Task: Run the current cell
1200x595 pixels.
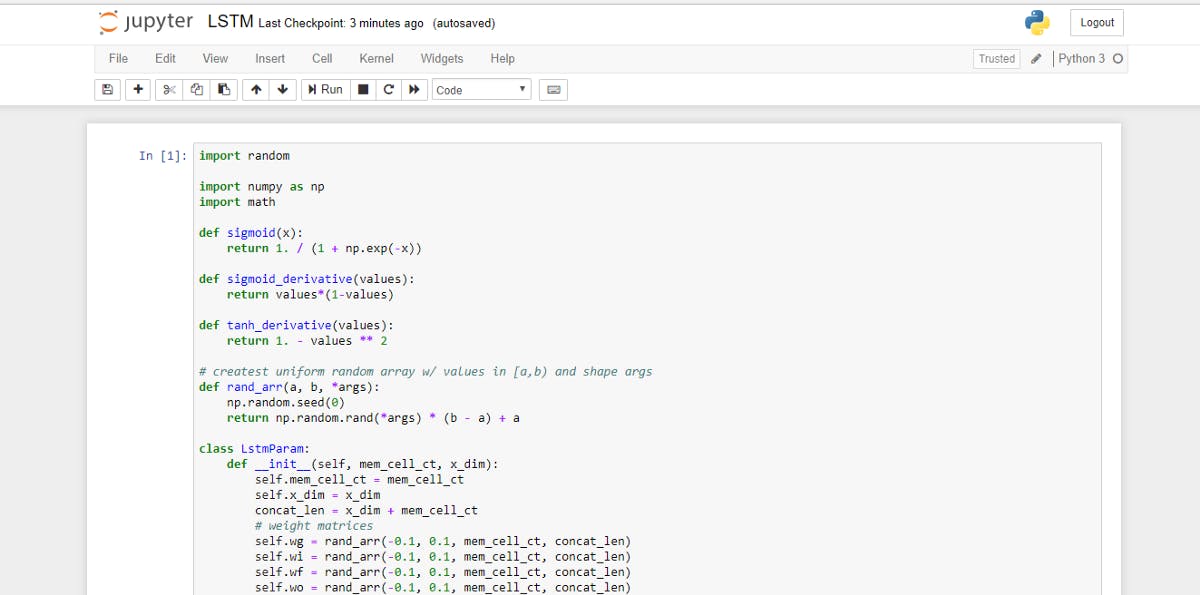Action: 325,90
